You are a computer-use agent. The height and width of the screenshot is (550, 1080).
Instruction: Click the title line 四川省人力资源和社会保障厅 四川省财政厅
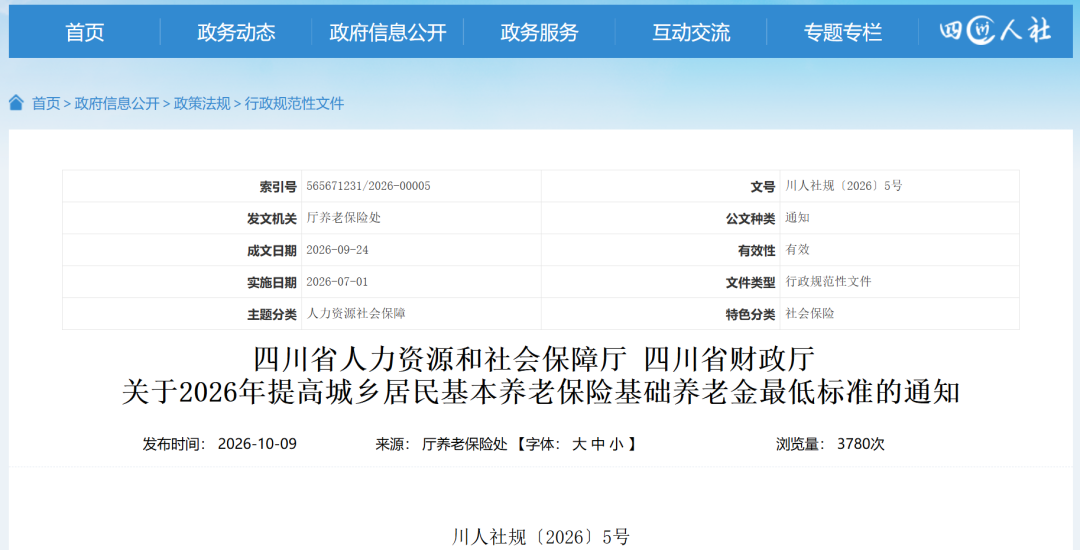[534, 359]
